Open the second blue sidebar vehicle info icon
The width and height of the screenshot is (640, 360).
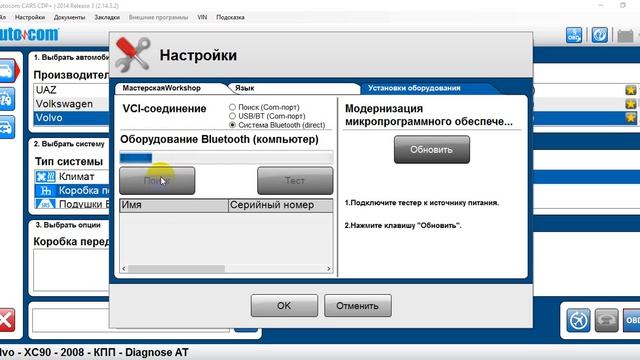(7, 99)
